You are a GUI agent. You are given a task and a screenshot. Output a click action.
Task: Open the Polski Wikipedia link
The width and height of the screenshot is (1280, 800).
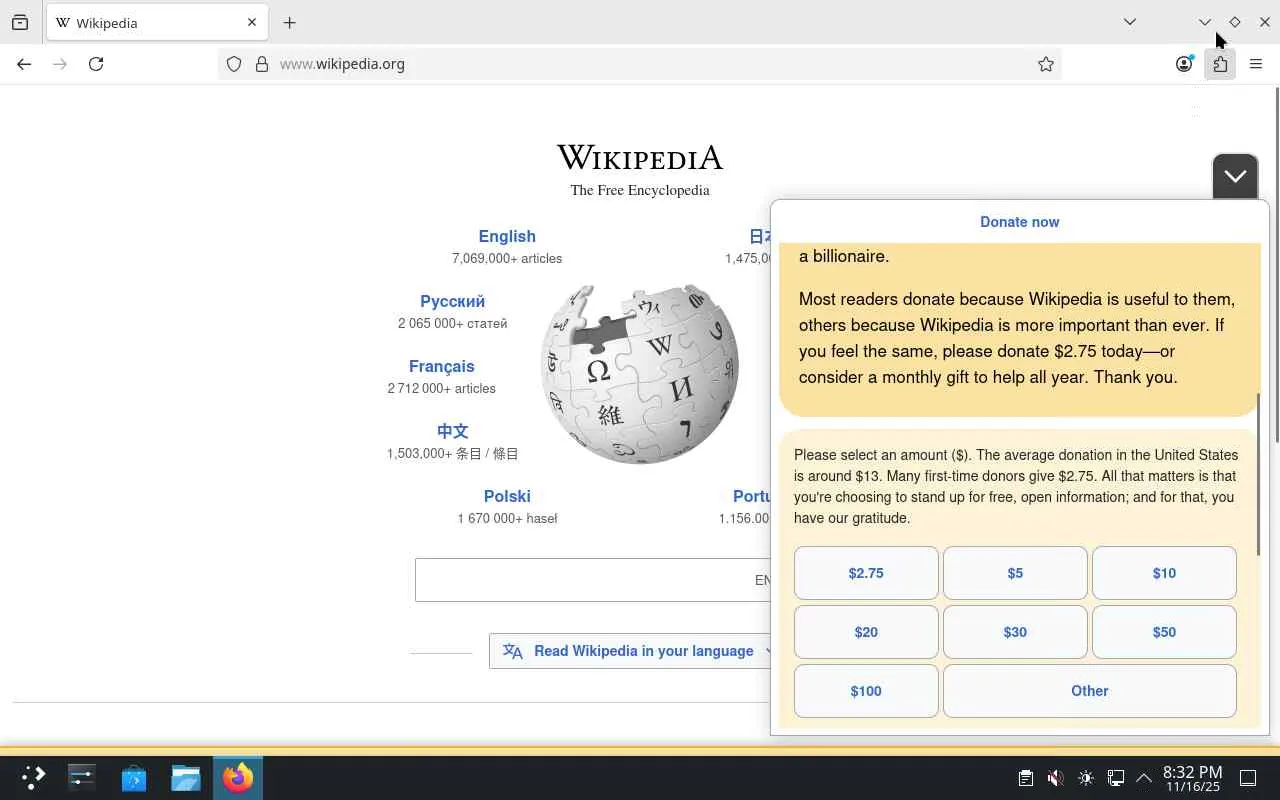507,497
